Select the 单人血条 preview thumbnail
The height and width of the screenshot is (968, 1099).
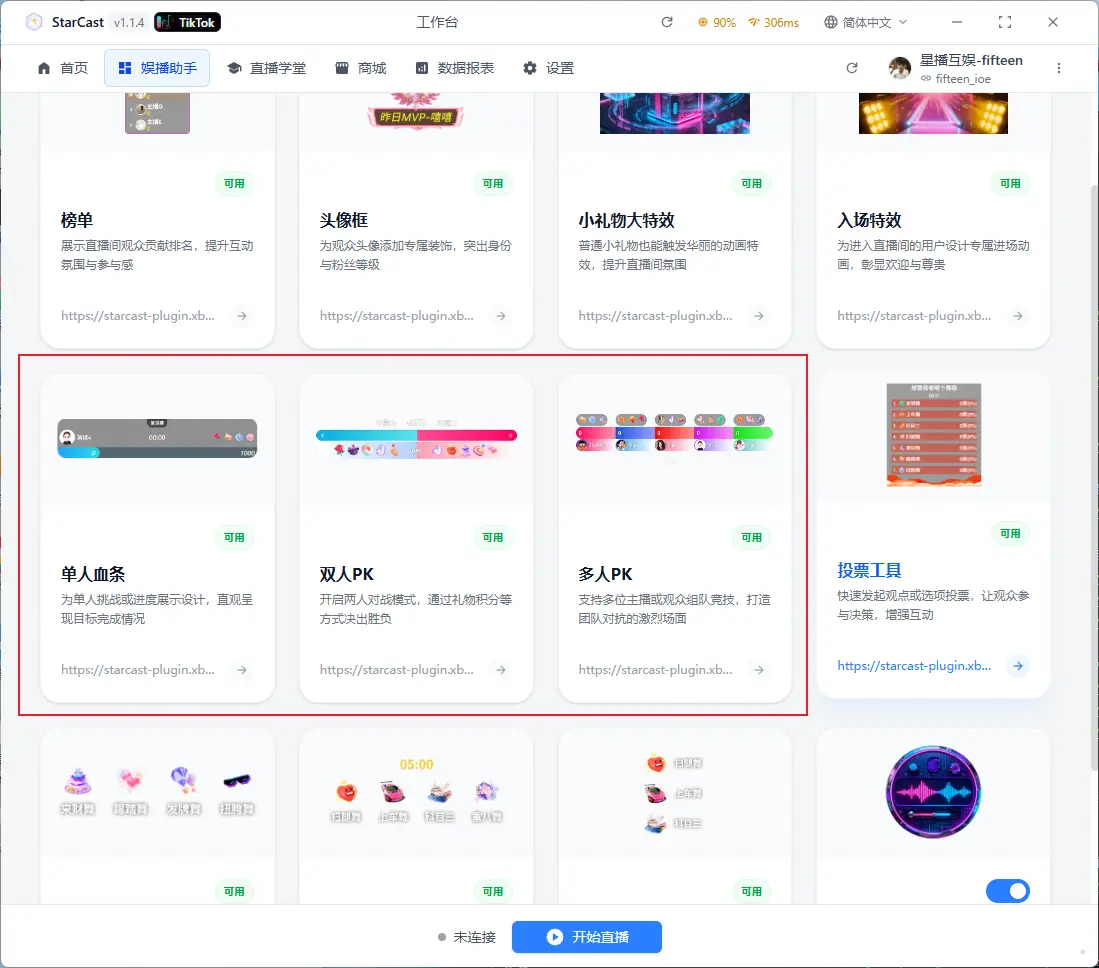click(157, 438)
